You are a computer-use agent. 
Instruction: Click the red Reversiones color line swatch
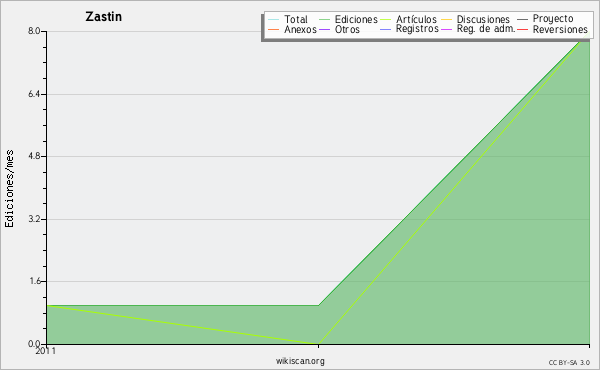522,29
